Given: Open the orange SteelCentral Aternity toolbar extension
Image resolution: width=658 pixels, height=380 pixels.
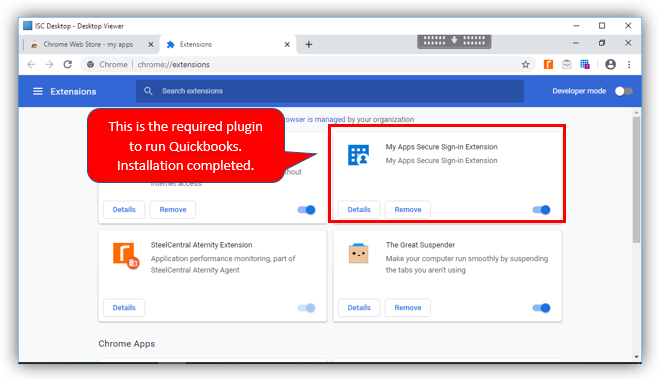Looking at the screenshot, I should click(x=548, y=65).
